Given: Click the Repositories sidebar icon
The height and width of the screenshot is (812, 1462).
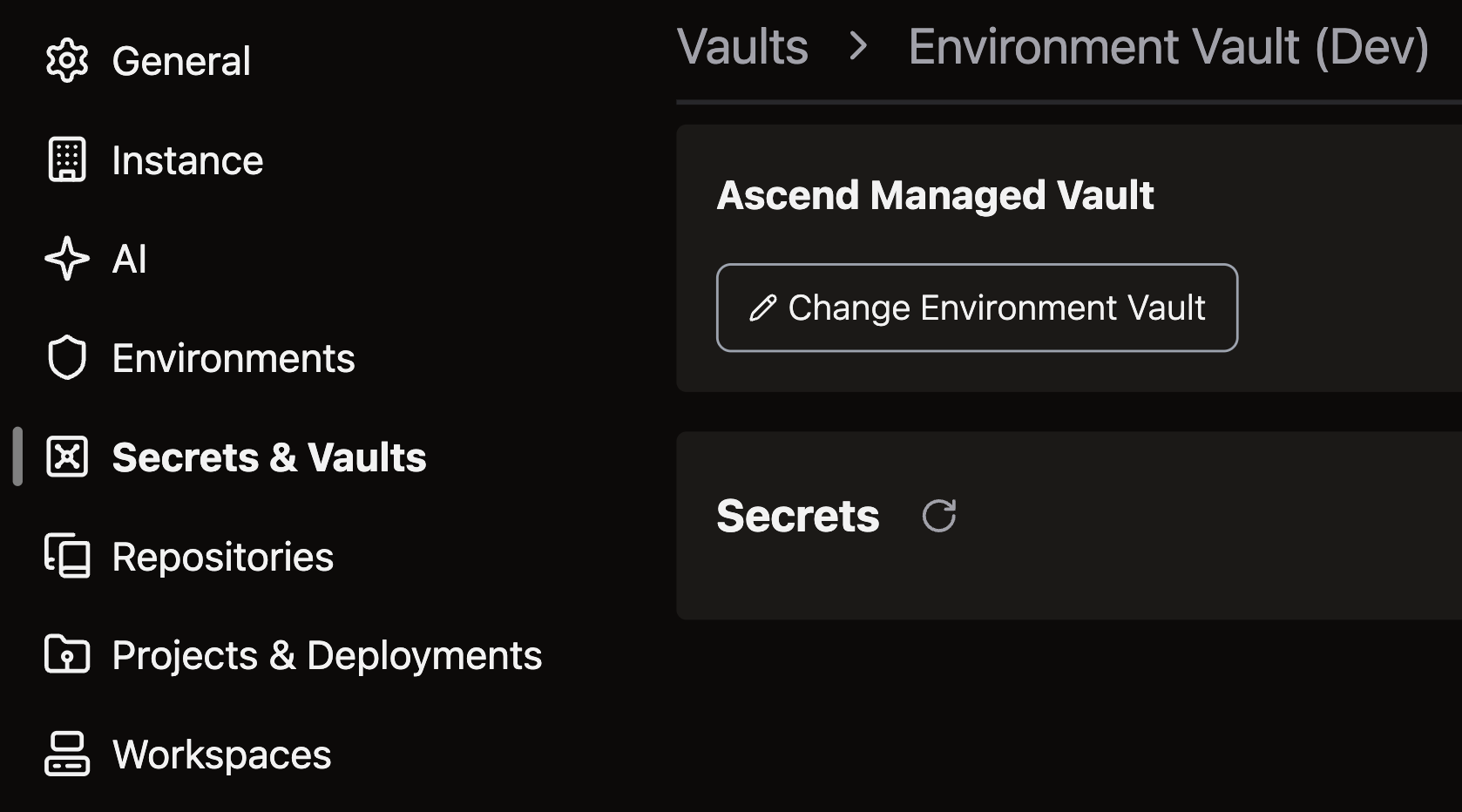Looking at the screenshot, I should [x=67, y=556].
